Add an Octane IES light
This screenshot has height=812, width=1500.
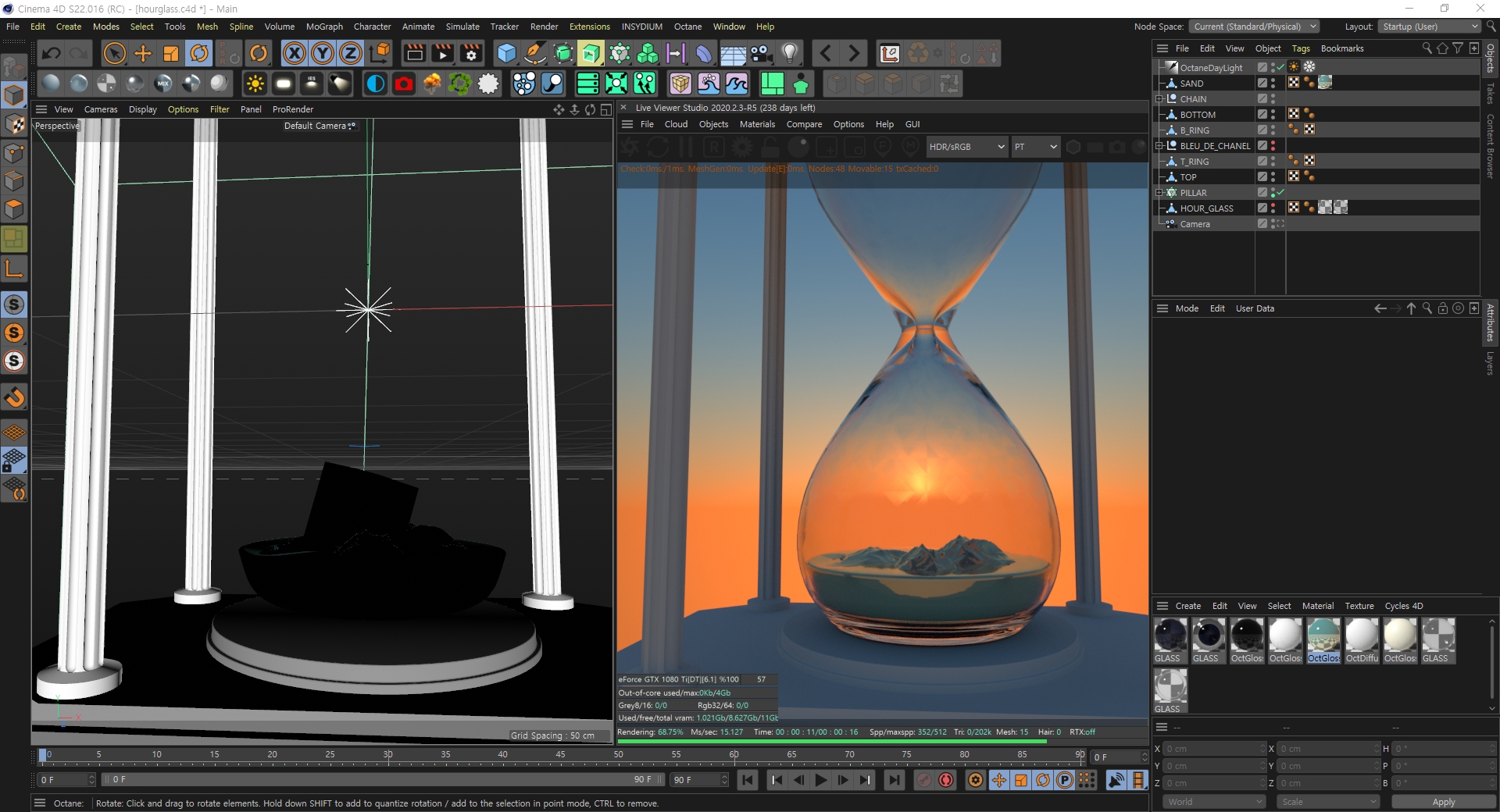[x=312, y=84]
